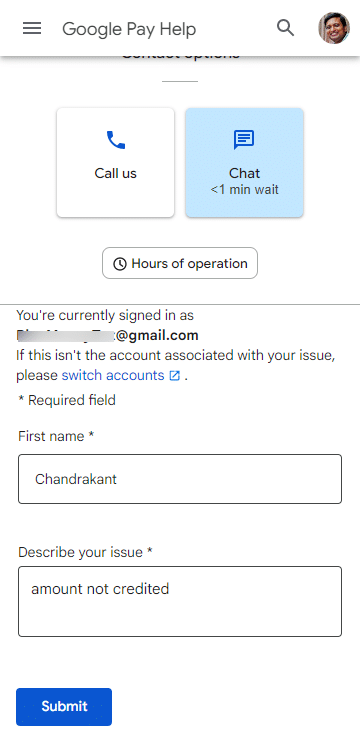360x740 pixels.
Task: Open the hamburger navigation menu
Action: pyautogui.click(x=32, y=28)
